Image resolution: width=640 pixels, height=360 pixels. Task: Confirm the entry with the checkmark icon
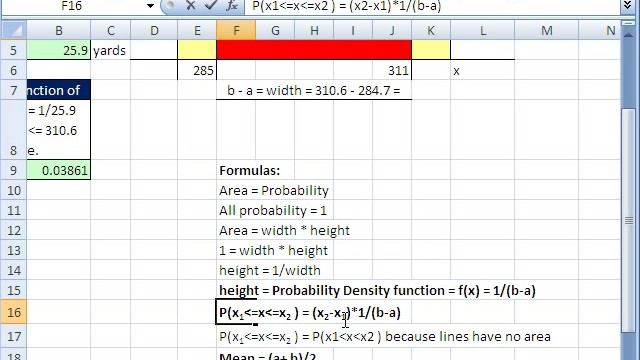pos(211,6)
